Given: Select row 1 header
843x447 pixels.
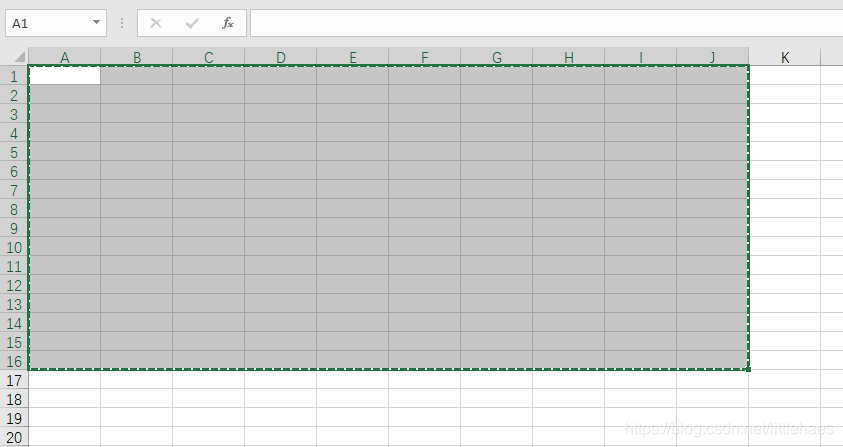Looking at the screenshot, I should (14, 76).
